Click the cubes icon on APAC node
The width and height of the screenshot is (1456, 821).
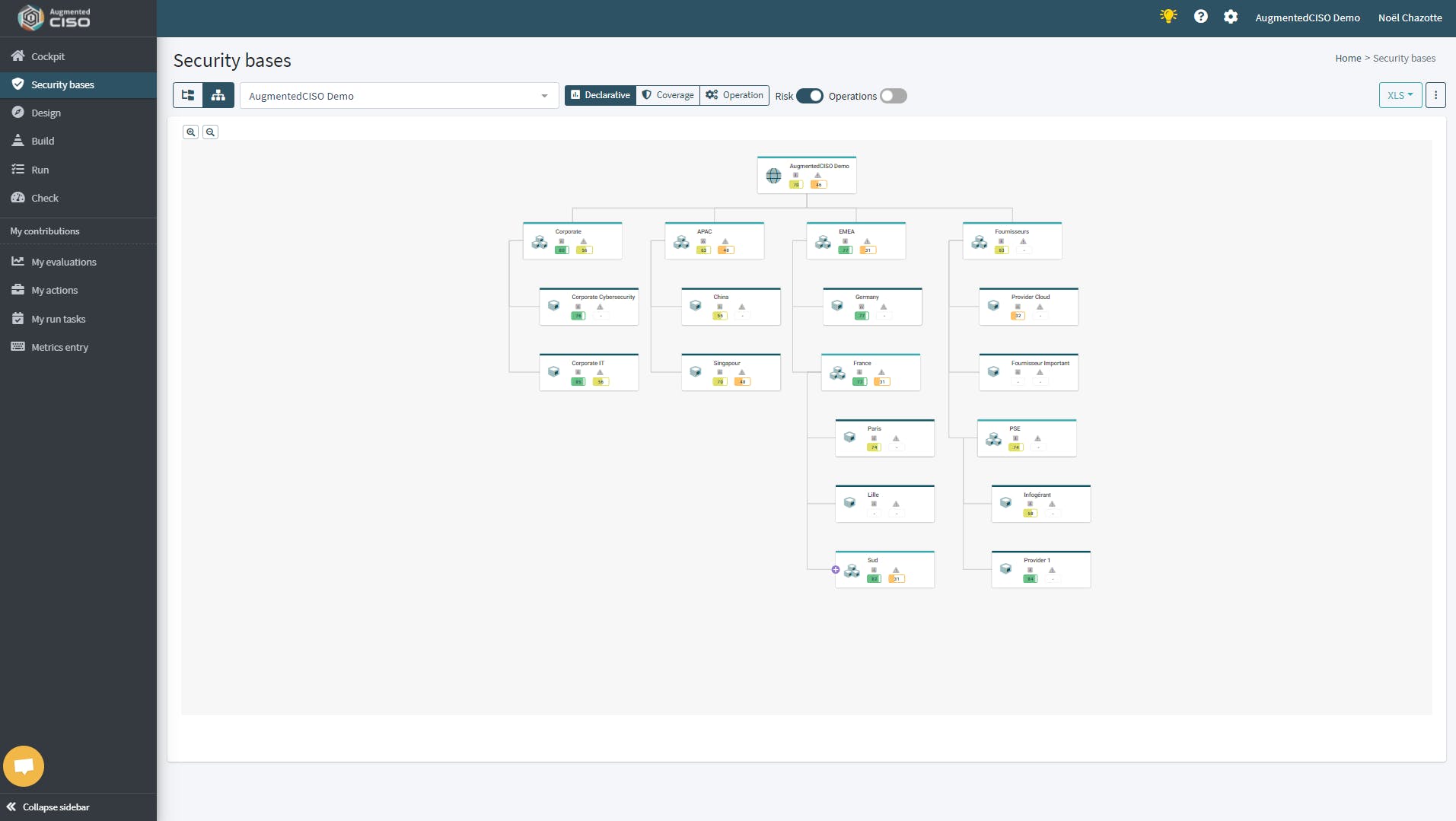point(681,242)
